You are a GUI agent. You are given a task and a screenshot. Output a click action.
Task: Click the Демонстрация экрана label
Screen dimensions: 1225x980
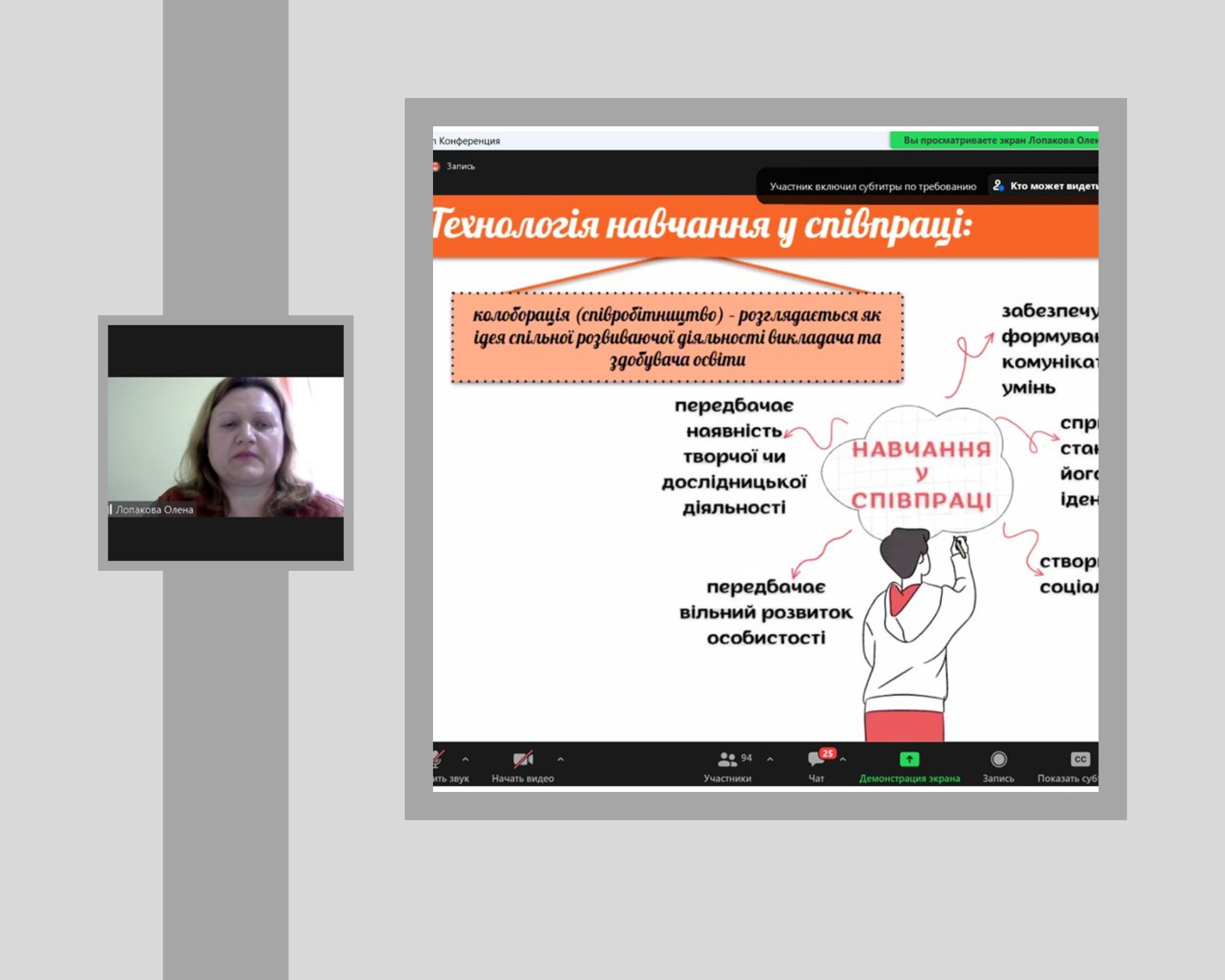click(909, 778)
